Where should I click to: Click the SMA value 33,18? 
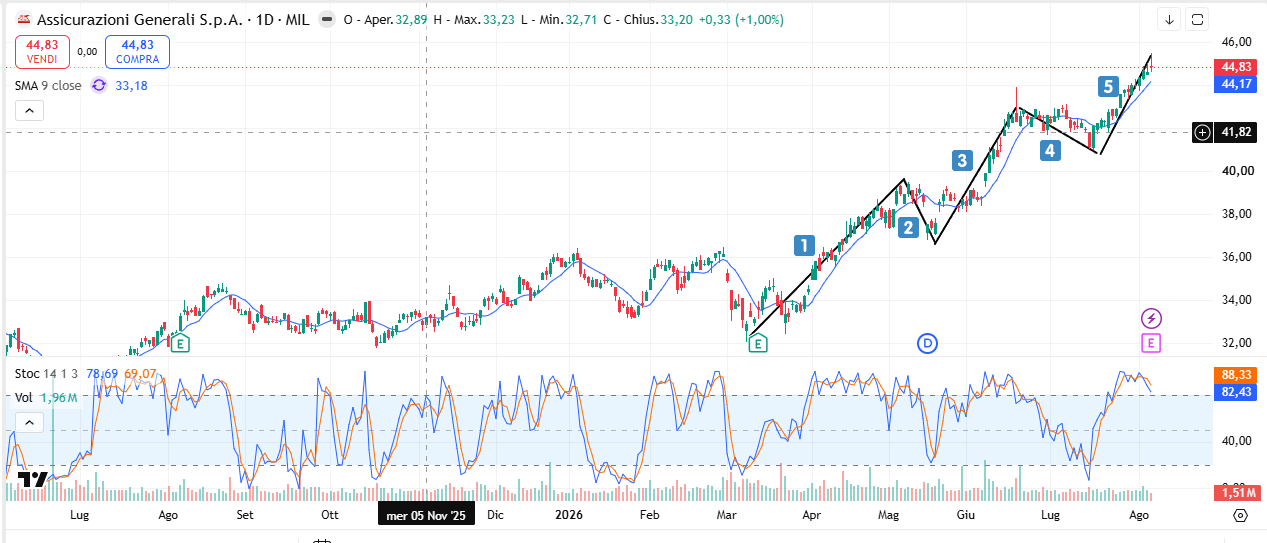click(x=131, y=86)
